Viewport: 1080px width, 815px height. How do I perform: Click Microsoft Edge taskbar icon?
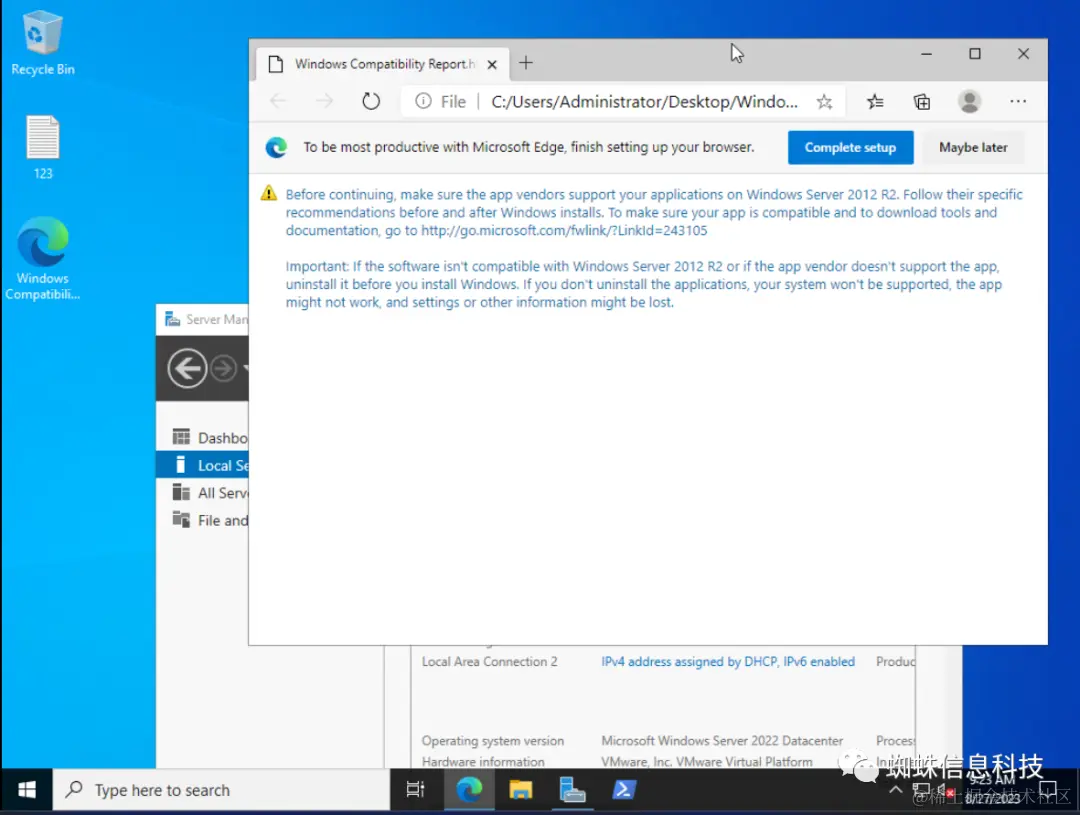pyautogui.click(x=469, y=790)
